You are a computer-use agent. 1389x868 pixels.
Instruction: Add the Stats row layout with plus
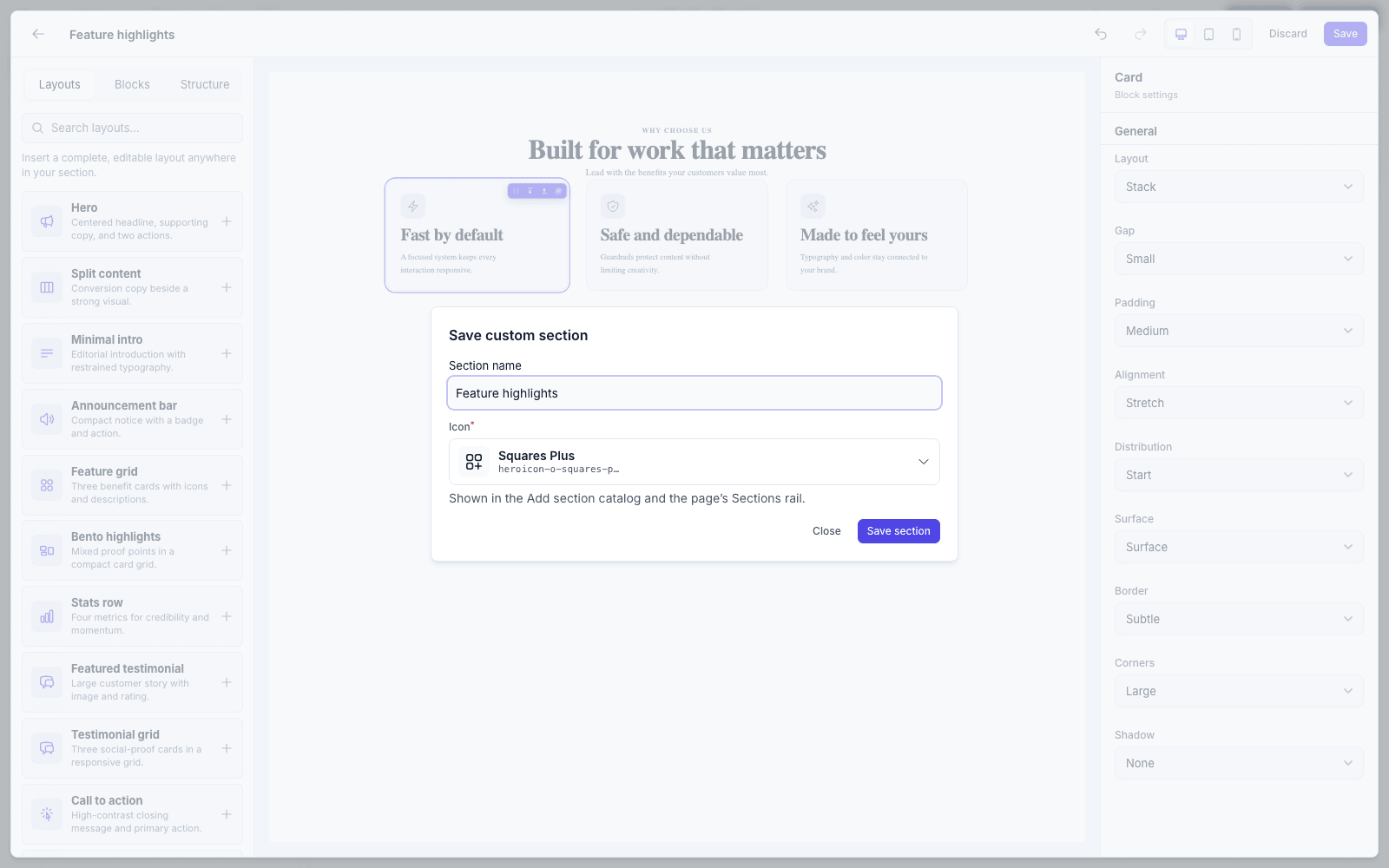(227, 616)
